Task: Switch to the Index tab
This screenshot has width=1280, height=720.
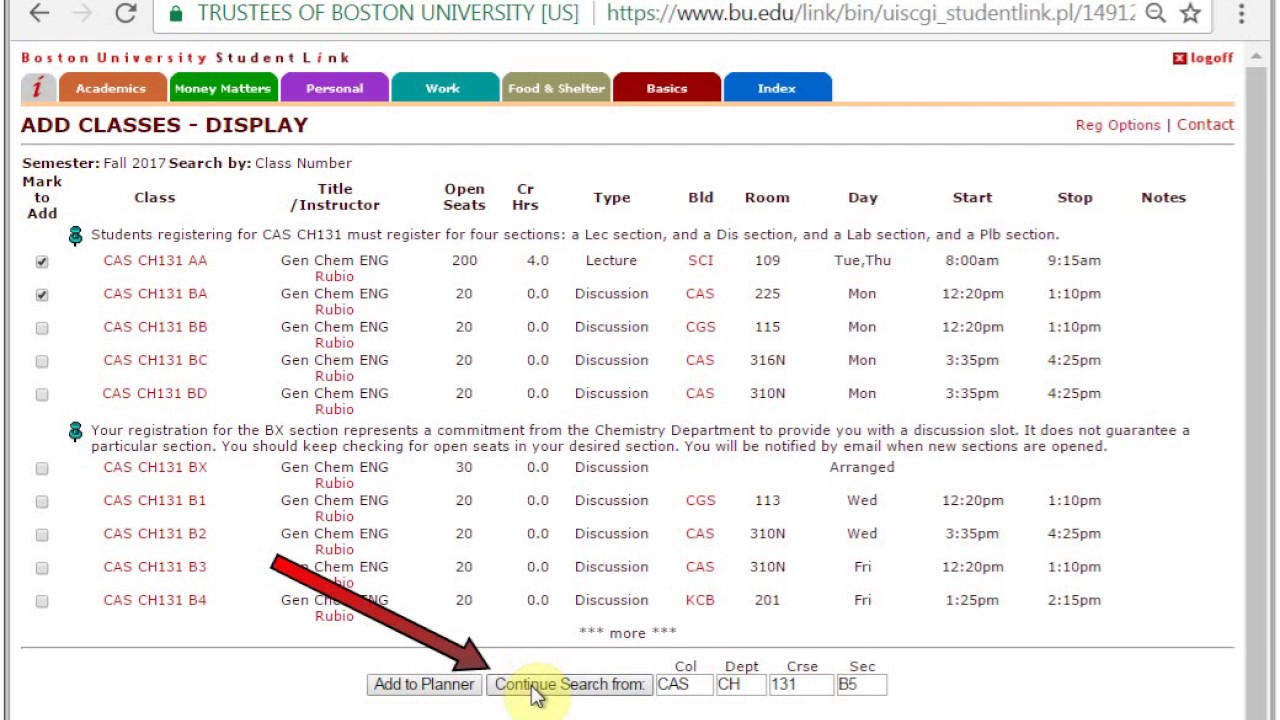Action: click(x=776, y=88)
